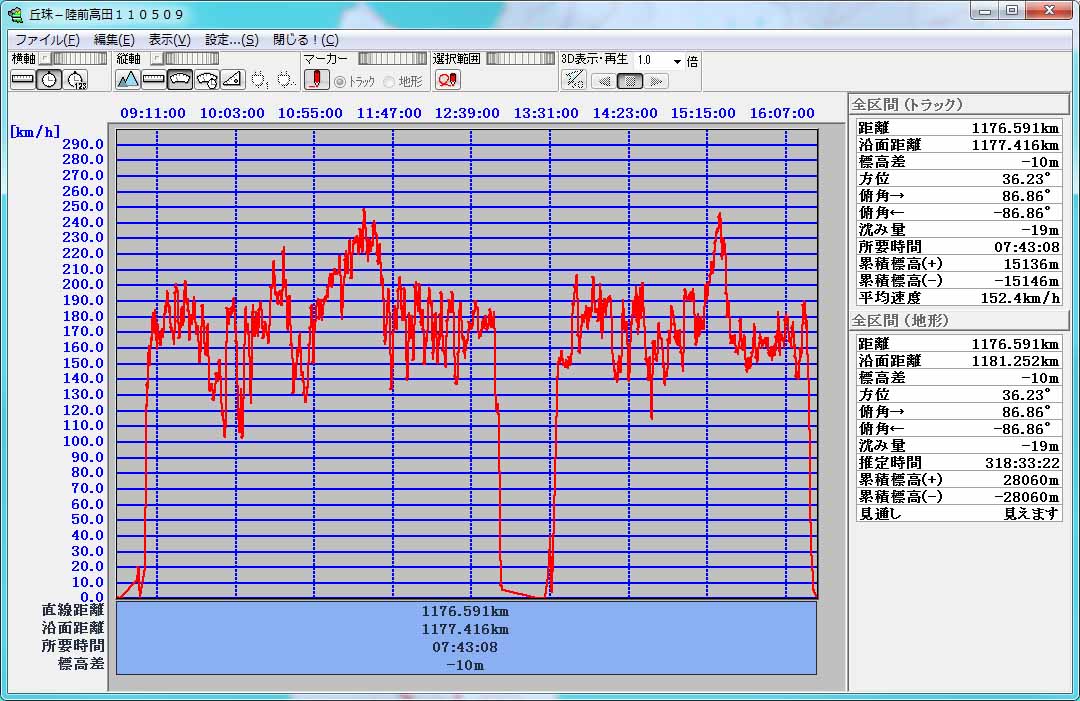This screenshot has width=1080, height=701.
Task: Collapse the 全区間 (地形) panel header
Action: (957, 320)
